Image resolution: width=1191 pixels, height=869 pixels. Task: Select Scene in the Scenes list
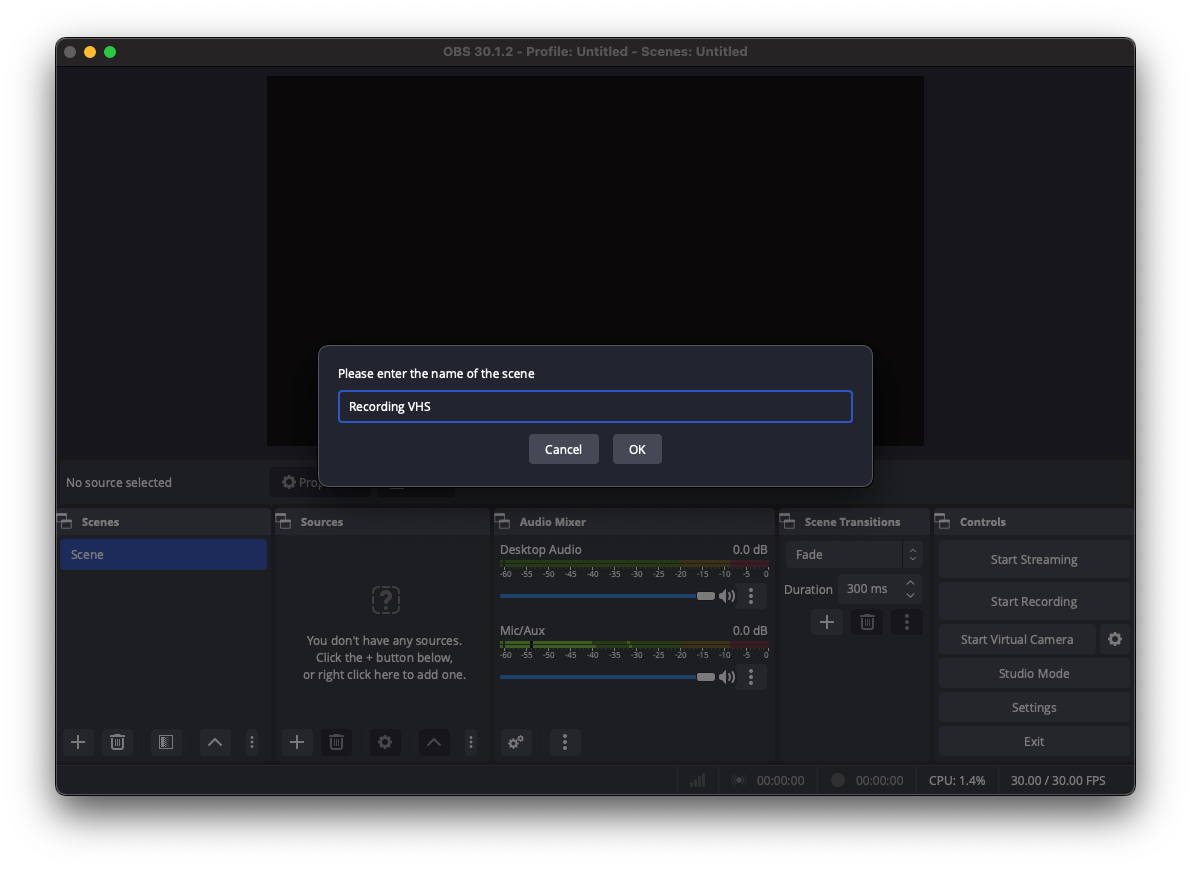point(163,555)
